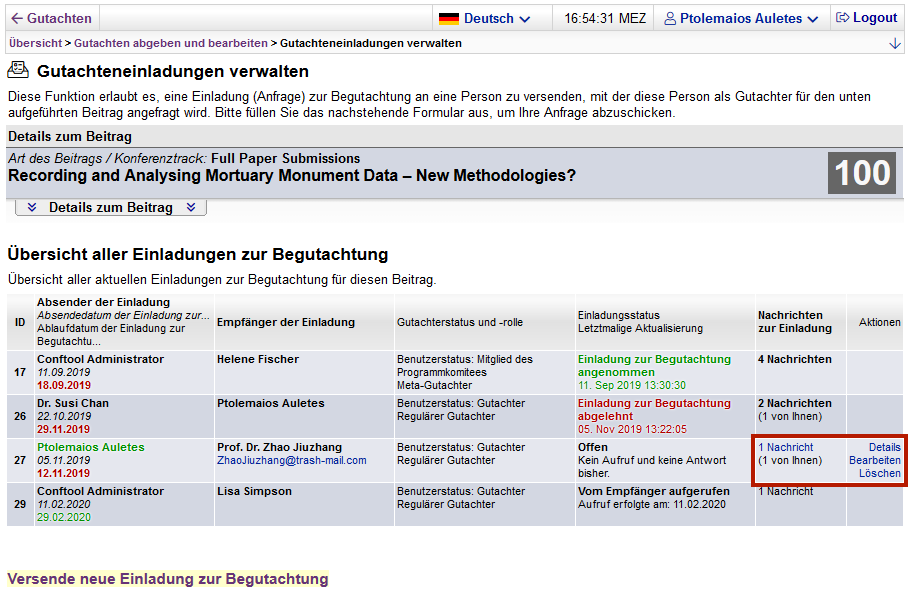Click ZhaoJiuzhang@trash-mail.com email link

coord(292,460)
